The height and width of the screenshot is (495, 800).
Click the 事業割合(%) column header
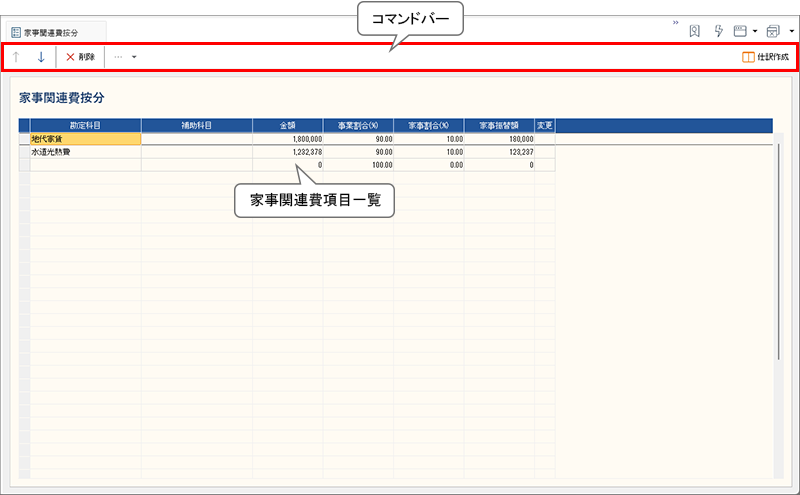tap(358, 125)
